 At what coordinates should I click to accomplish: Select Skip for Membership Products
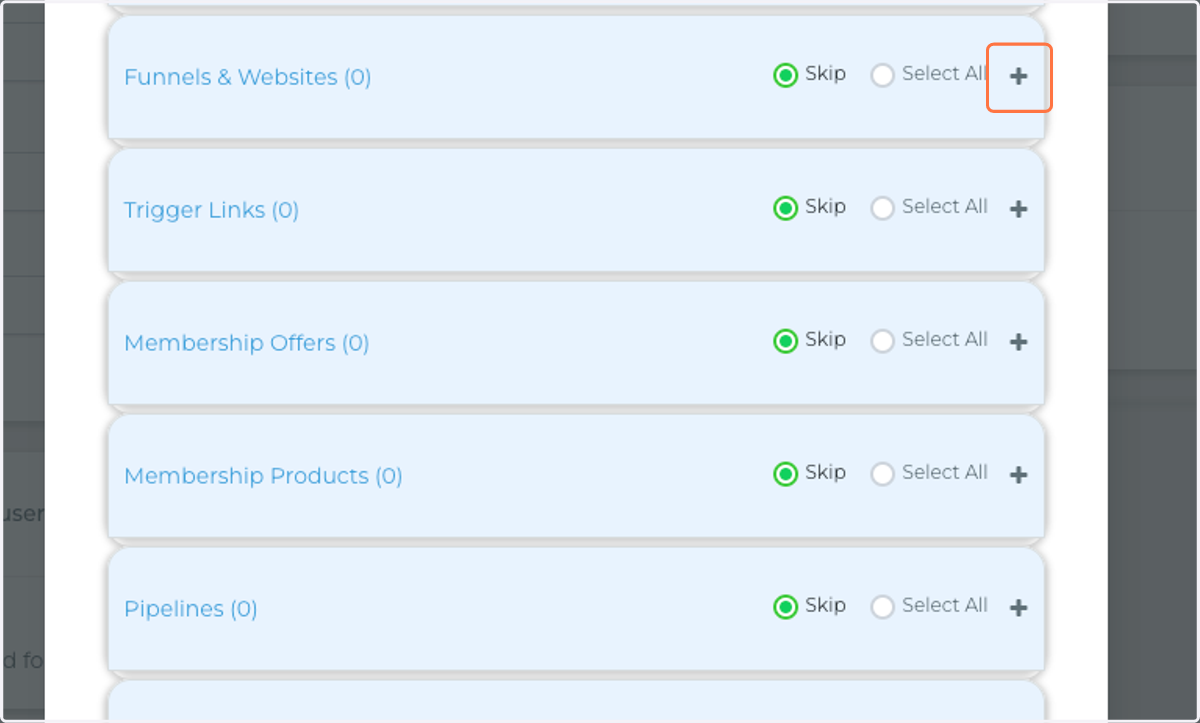tap(786, 474)
